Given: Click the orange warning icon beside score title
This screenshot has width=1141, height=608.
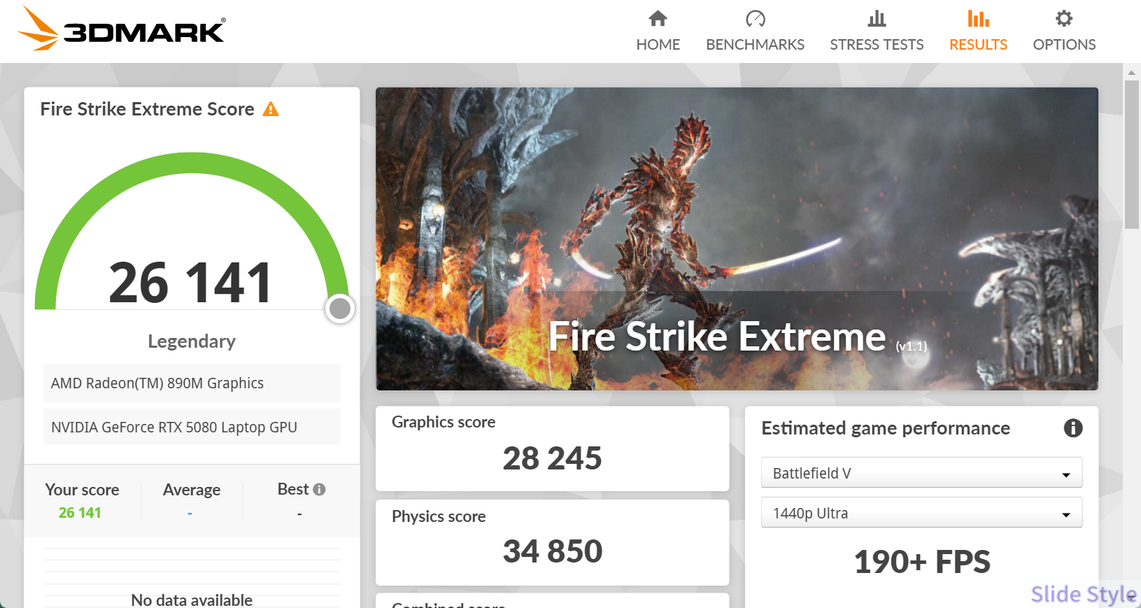Looking at the screenshot, I should [x=271, y=109].
